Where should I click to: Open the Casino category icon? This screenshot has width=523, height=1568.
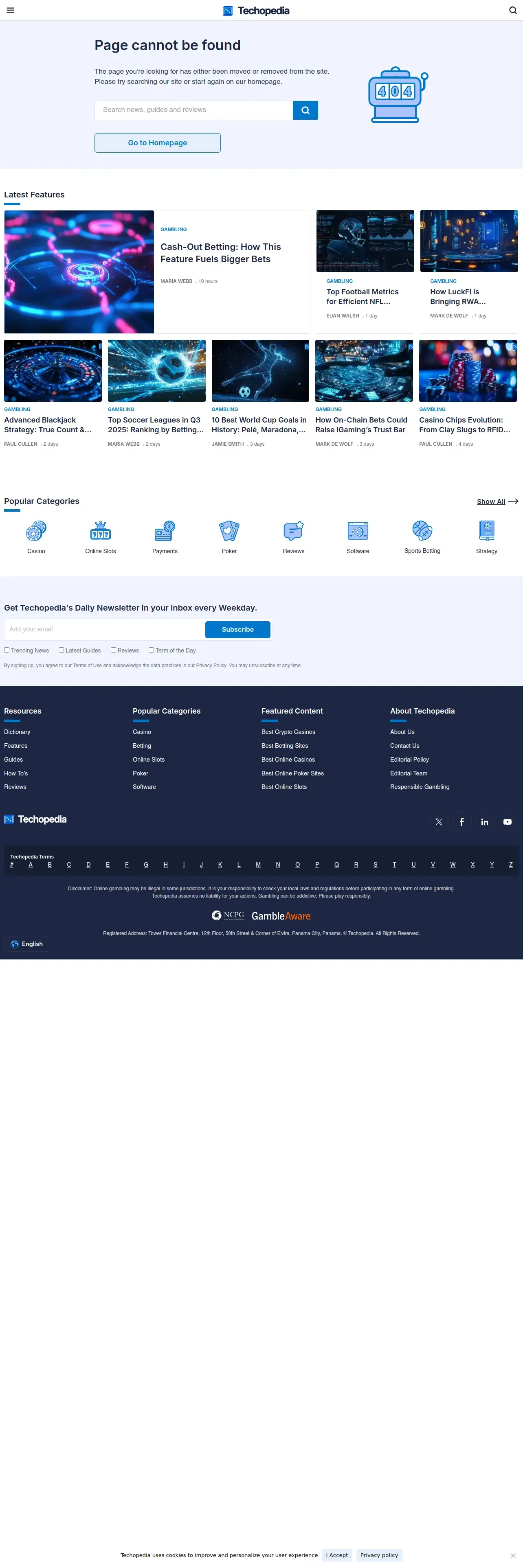pyautogui.click(x=36, y=531)
